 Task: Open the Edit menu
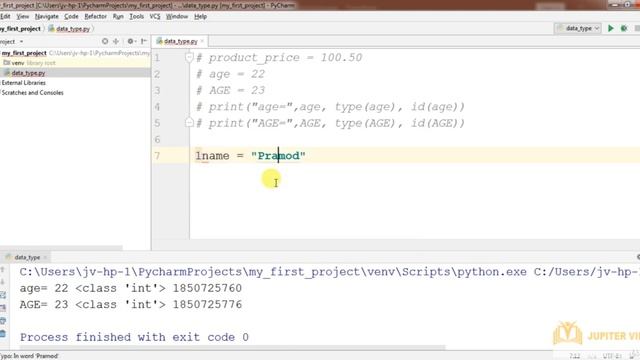(5, 16)
